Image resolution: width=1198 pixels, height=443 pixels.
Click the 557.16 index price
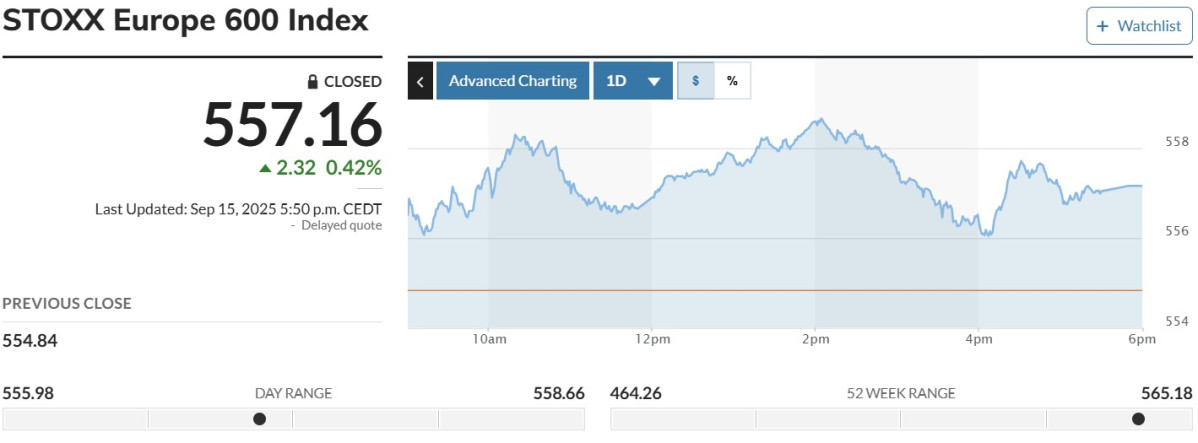point(292,125)
